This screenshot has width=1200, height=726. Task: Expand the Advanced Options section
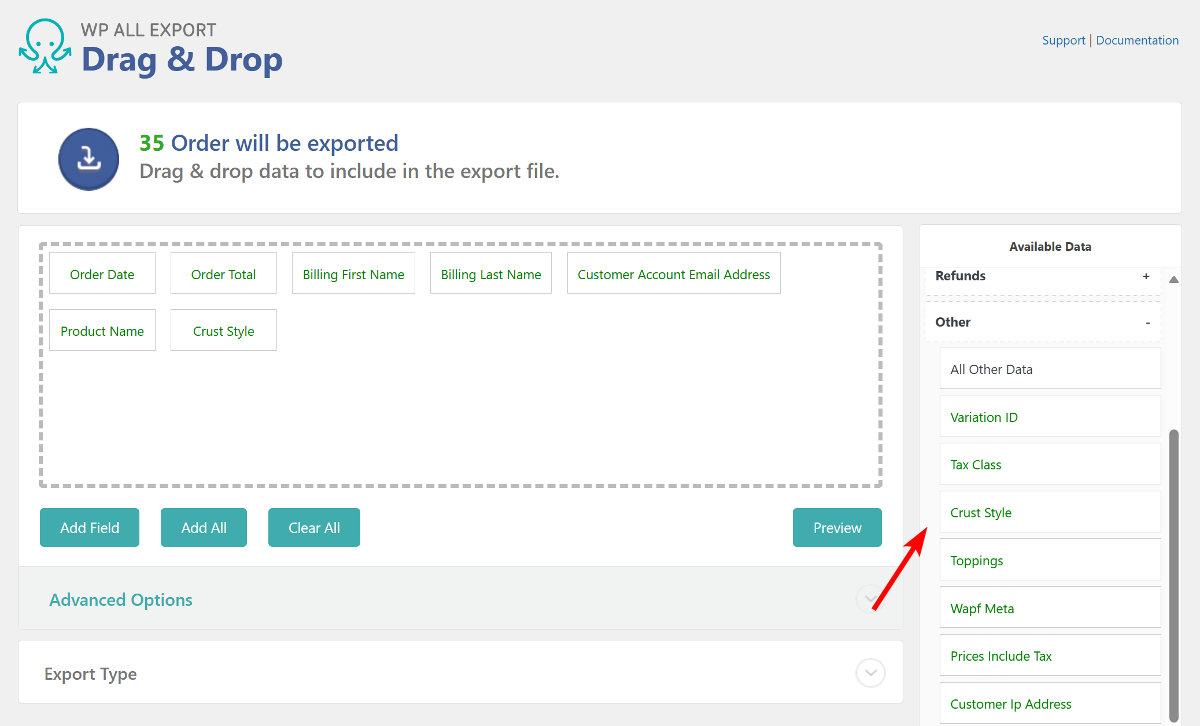[869, 599]
